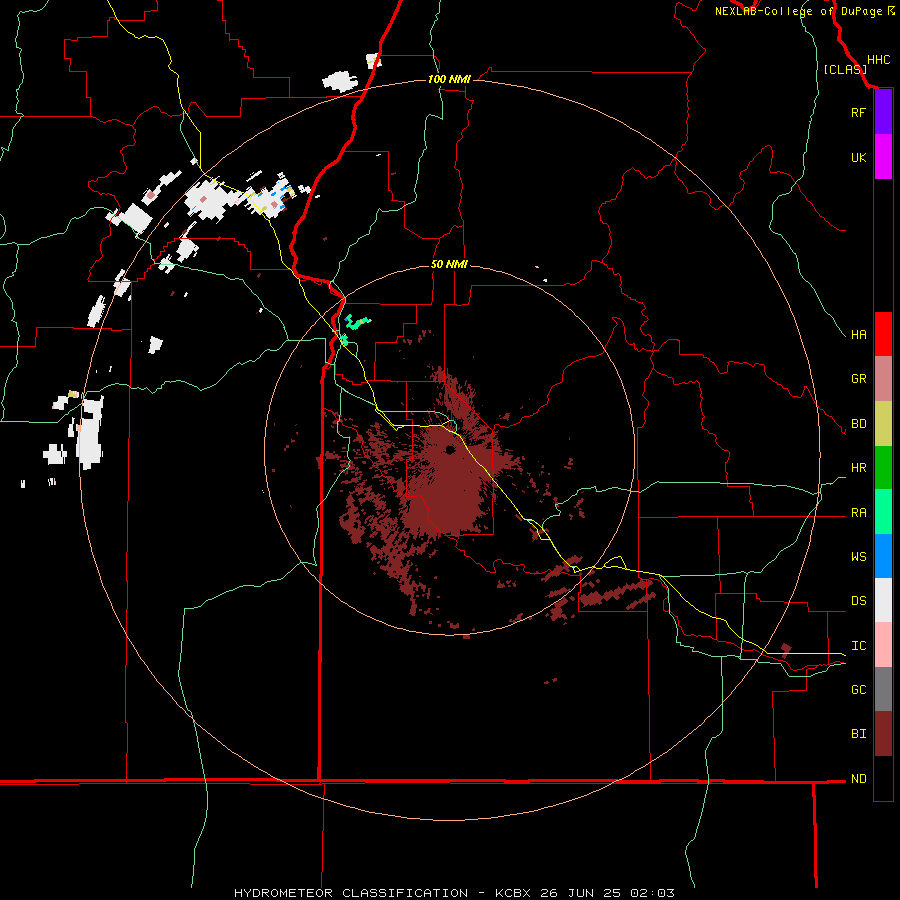Click the KCBX station identifier
Image resolution: width=900 pixels, height=900 pixels.
coord(513,893)
